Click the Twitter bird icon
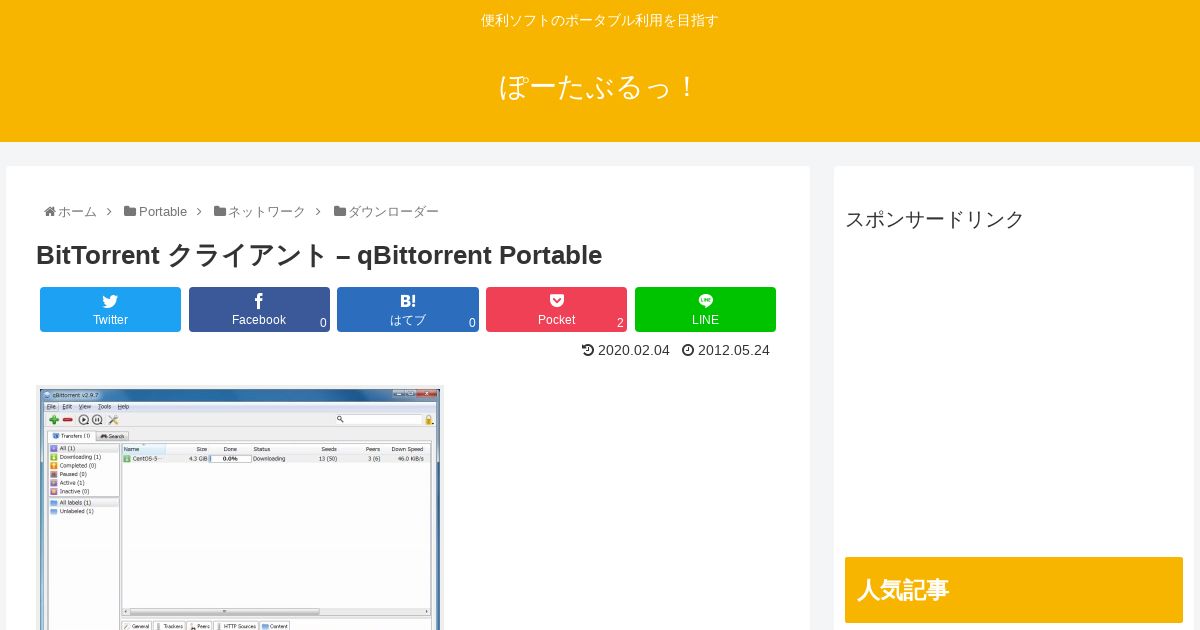 click(x=110, y=301)
